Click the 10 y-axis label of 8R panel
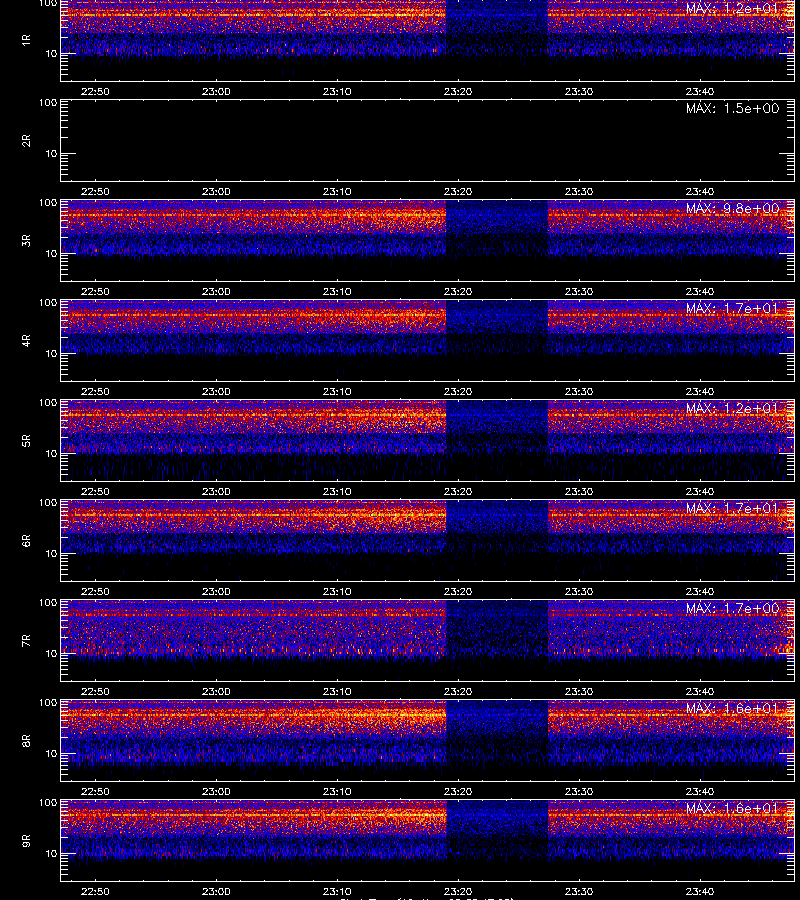The height and width of the screenshot is (900, 800). (x=51, y=754)
